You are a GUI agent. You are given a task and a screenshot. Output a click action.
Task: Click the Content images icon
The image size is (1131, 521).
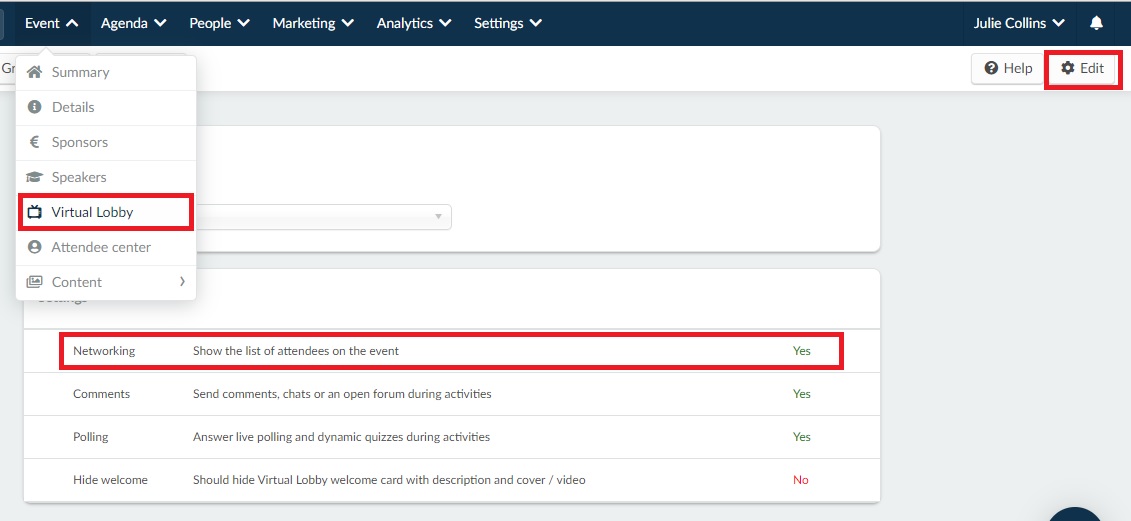tap(34, 282)
